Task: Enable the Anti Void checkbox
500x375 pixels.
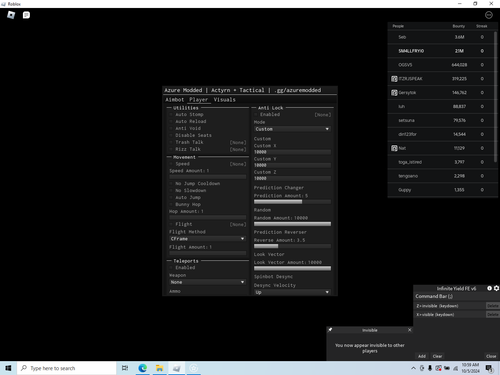Action: pyautogui.click(x=171, y=128)
